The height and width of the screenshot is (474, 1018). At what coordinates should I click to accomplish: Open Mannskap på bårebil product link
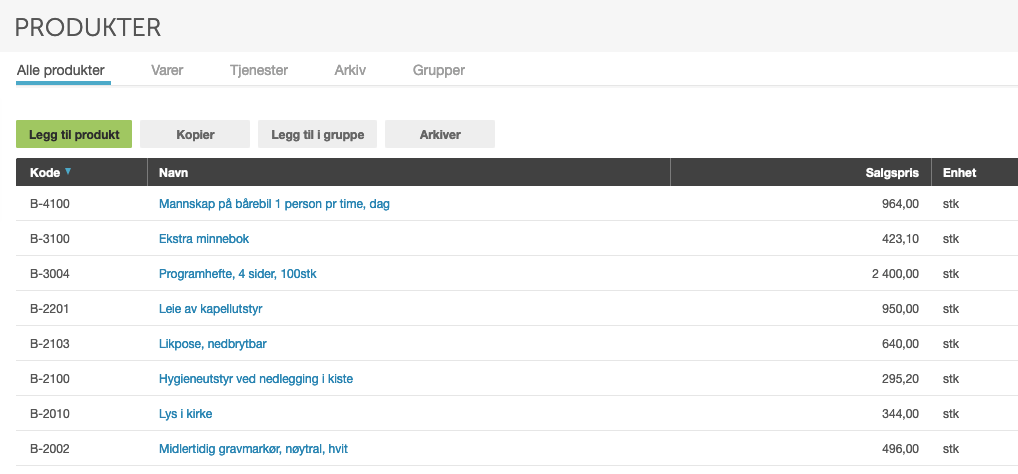[274, 204]
